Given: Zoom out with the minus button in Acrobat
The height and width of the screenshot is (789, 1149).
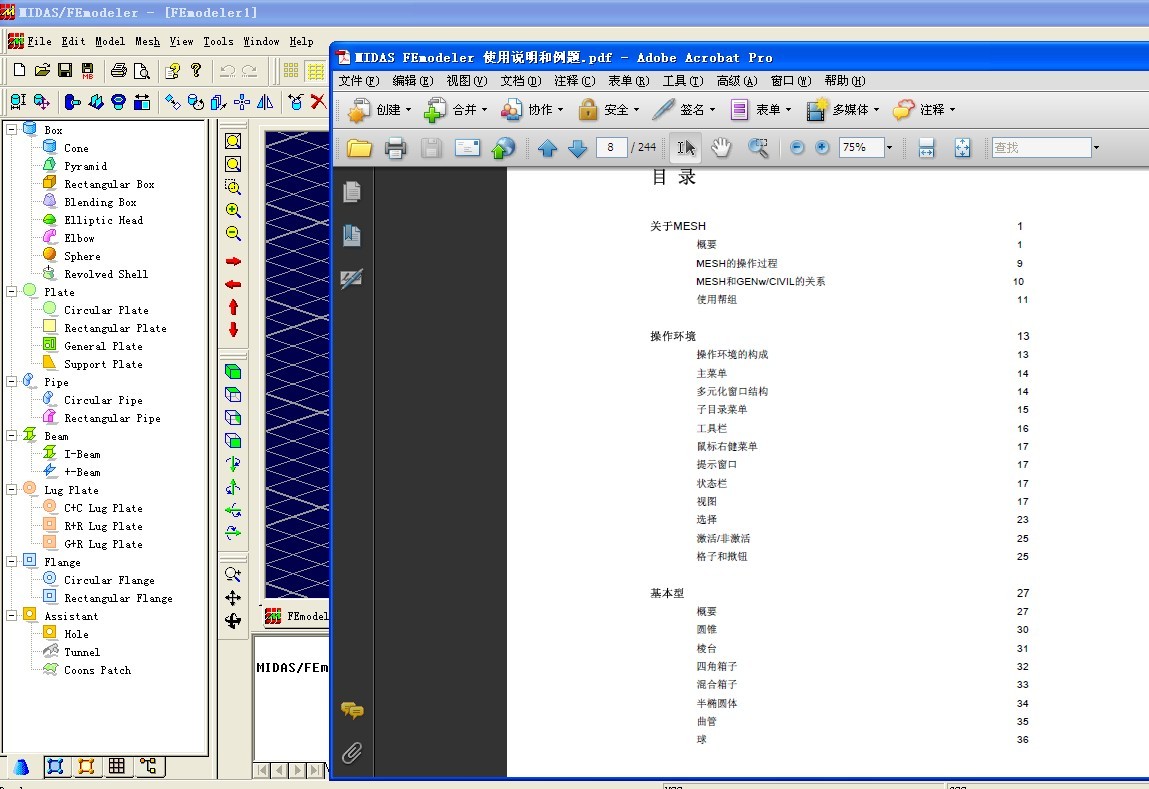Looking at the screenshot, I should [x=797, y=148].
